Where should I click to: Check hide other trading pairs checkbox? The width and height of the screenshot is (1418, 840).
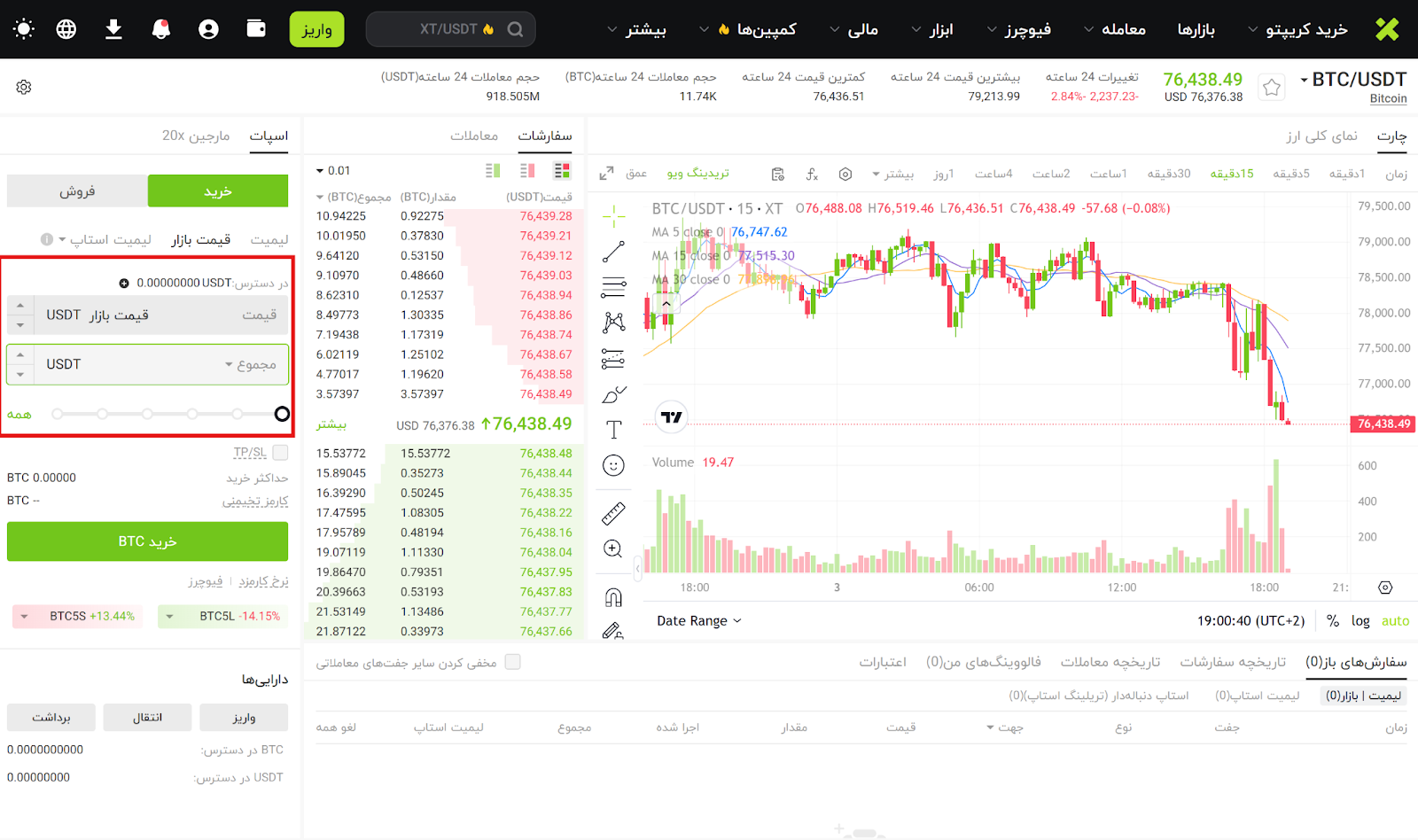pyautogui.click(x=512, y=662)
